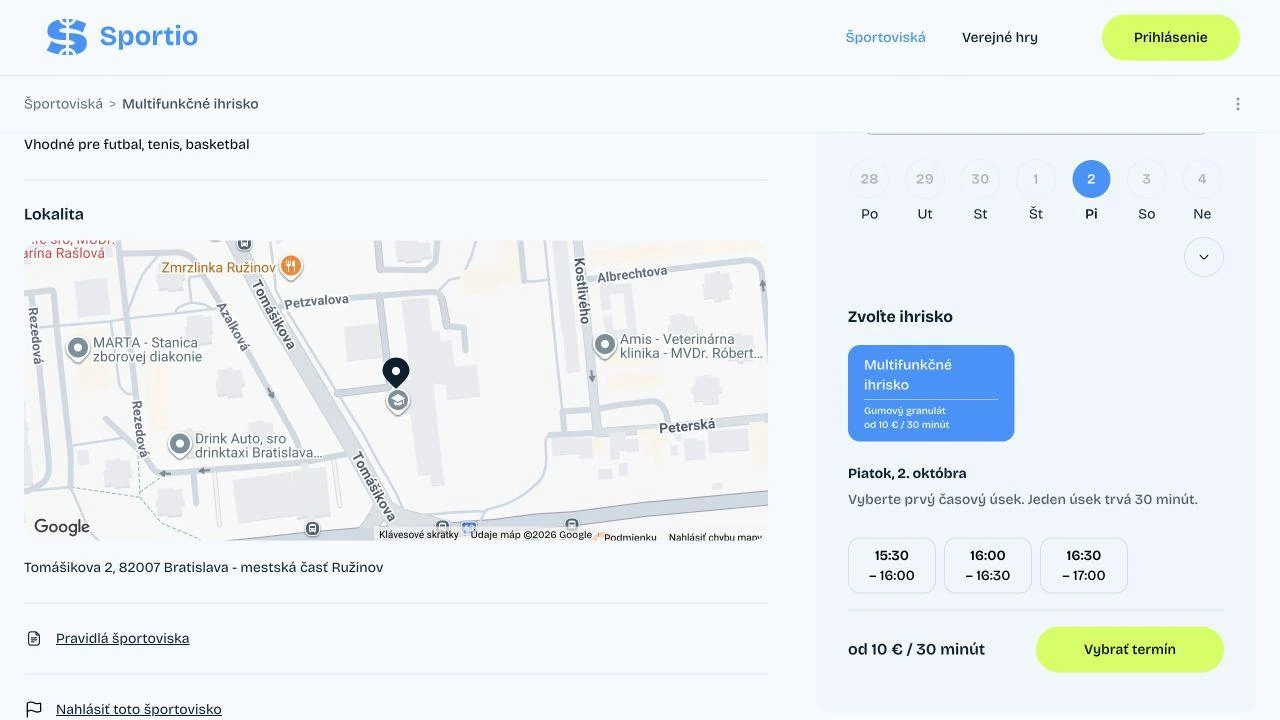
Task: Click the Zmrzlinka Ružinov restaurant marker
Action: [290, 266]
